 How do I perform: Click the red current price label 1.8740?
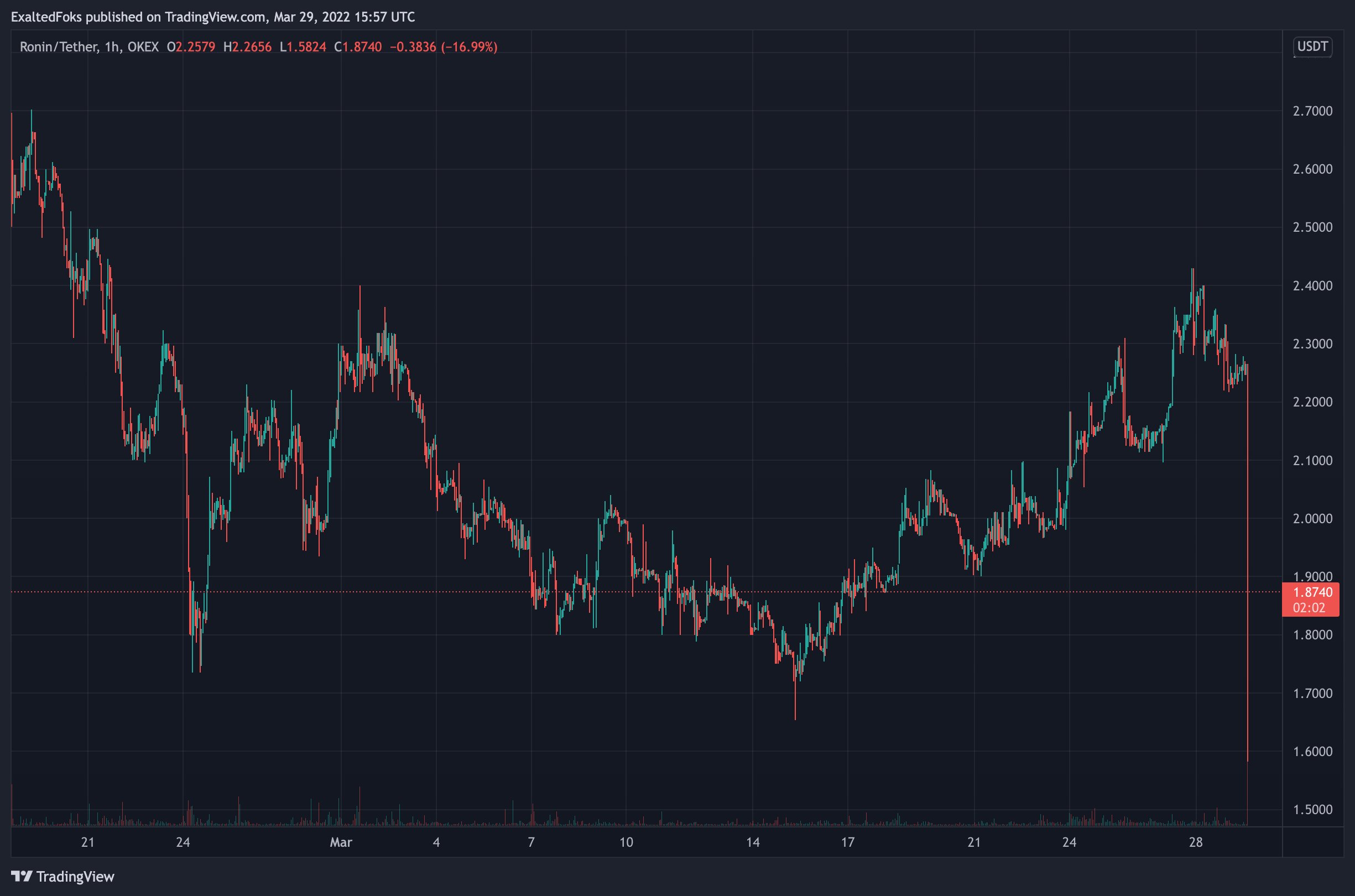click(1310, 592)
